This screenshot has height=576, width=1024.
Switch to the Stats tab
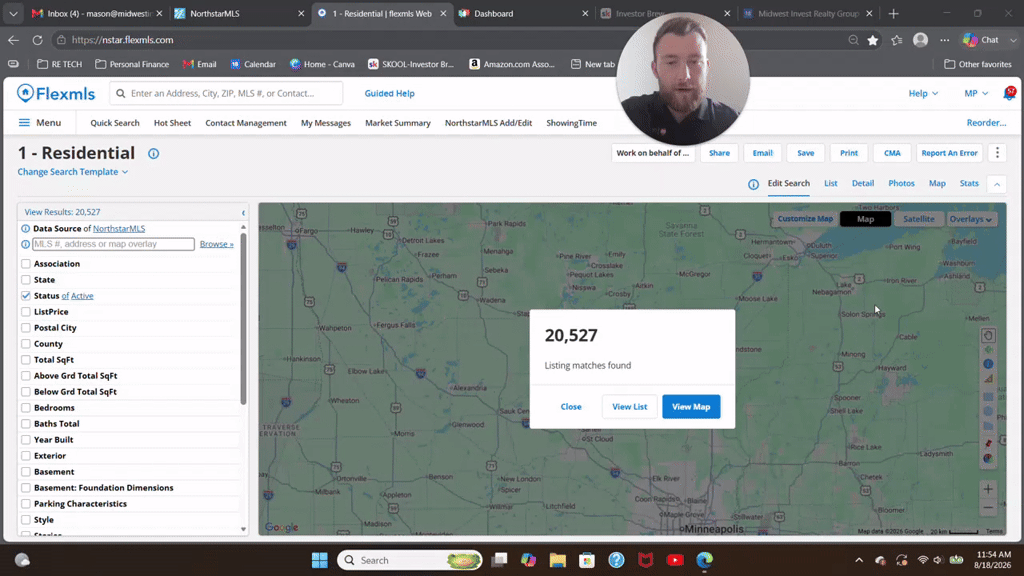[969, 184]
